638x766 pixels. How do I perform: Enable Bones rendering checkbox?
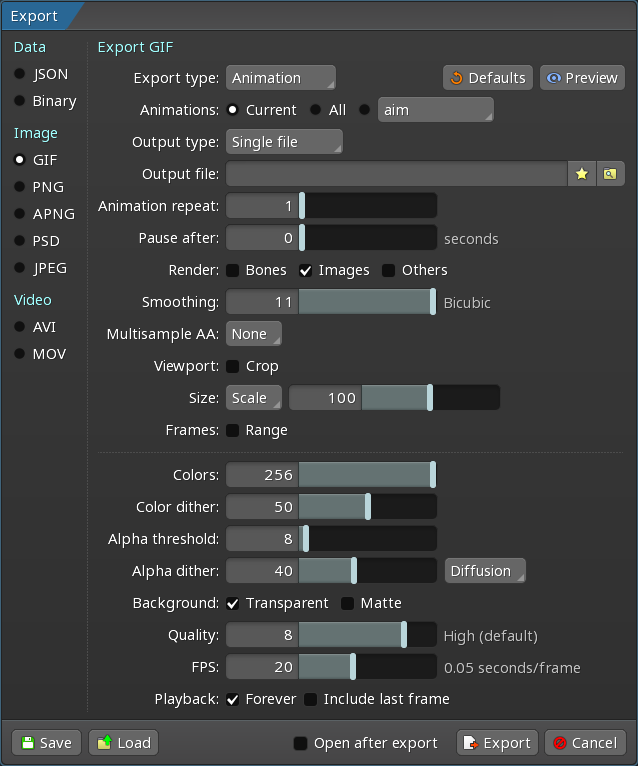coord(232,270)
